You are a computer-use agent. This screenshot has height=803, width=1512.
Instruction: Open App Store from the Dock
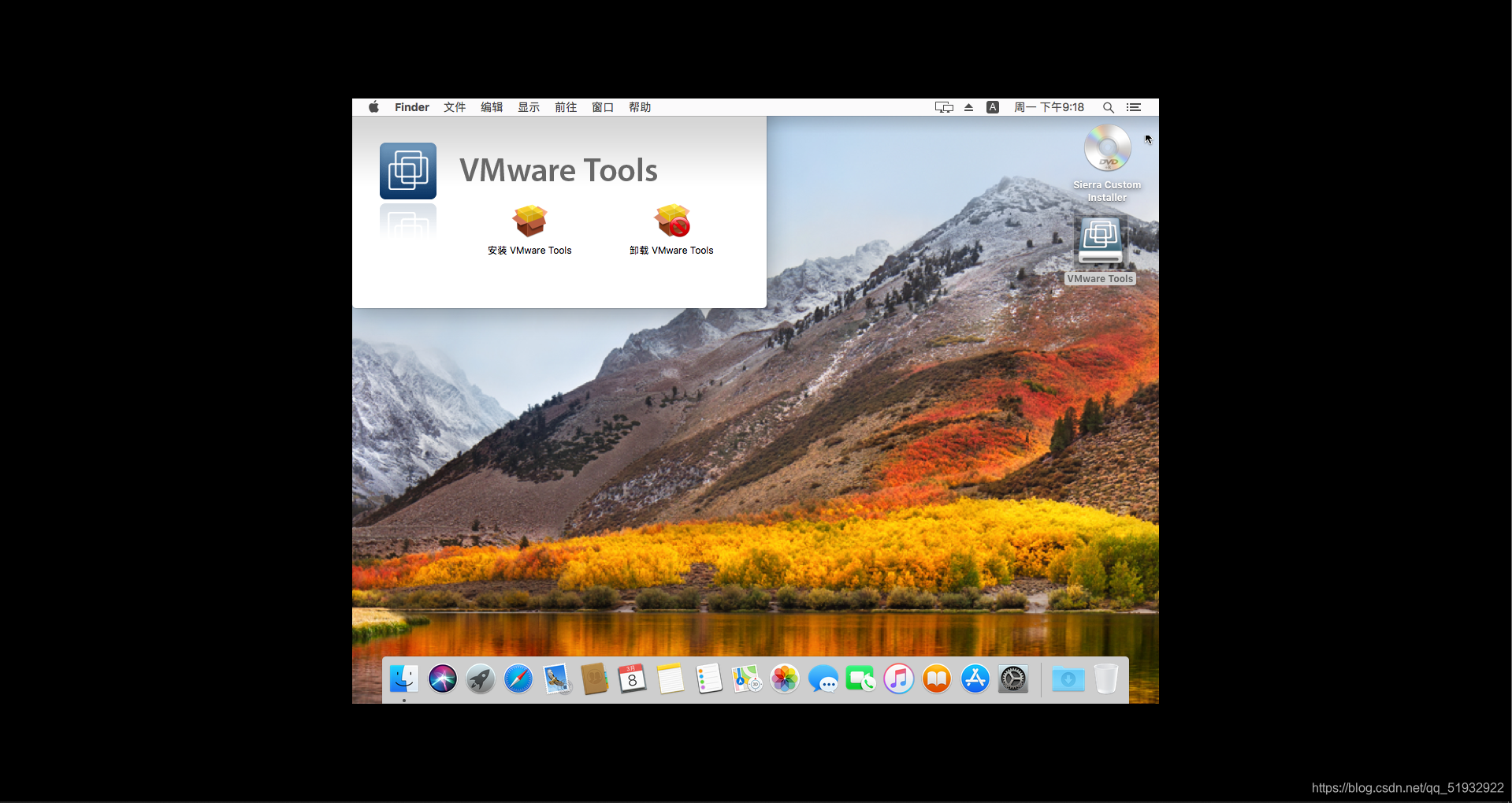pyautogui.click(x=975, y=678)
